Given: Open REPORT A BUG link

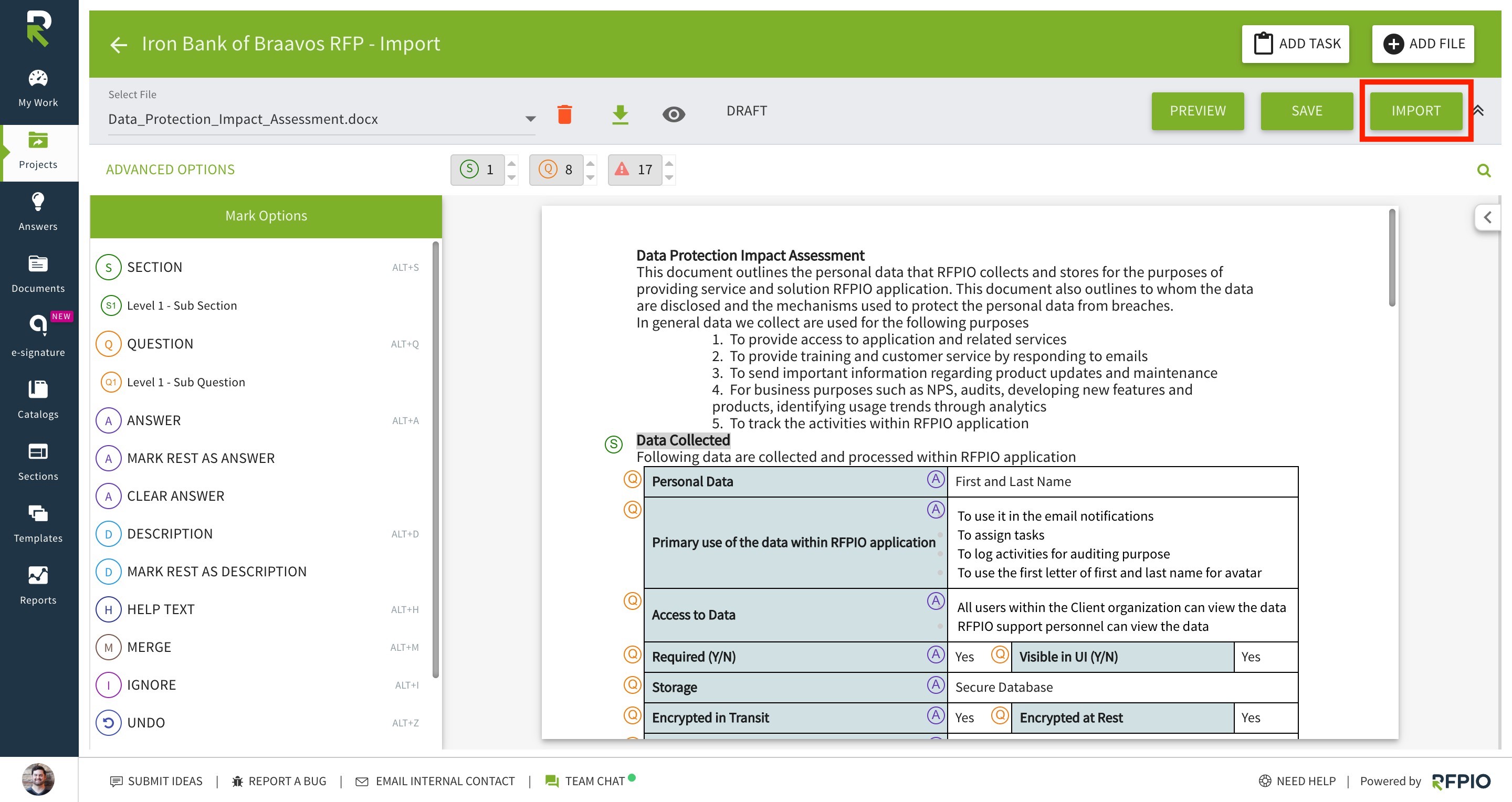Looking at the screenshot, I should (x=279, y=782).
